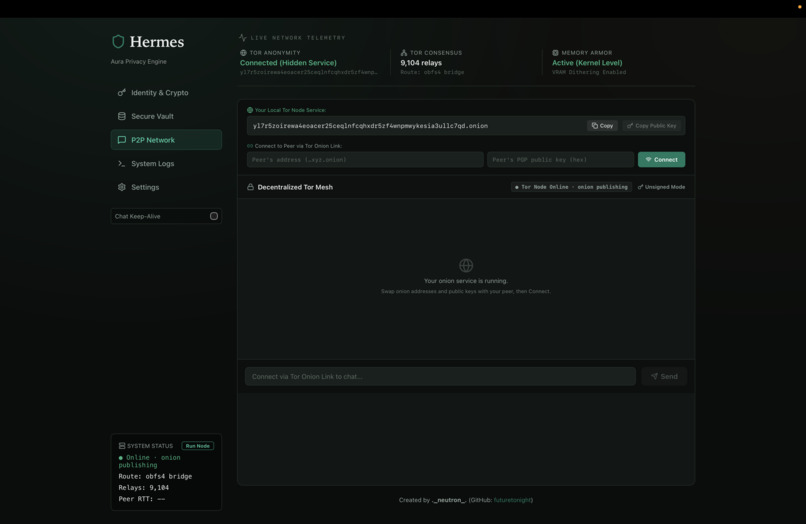Click the Aura Privacy Engine subtitle

[139, 62]
